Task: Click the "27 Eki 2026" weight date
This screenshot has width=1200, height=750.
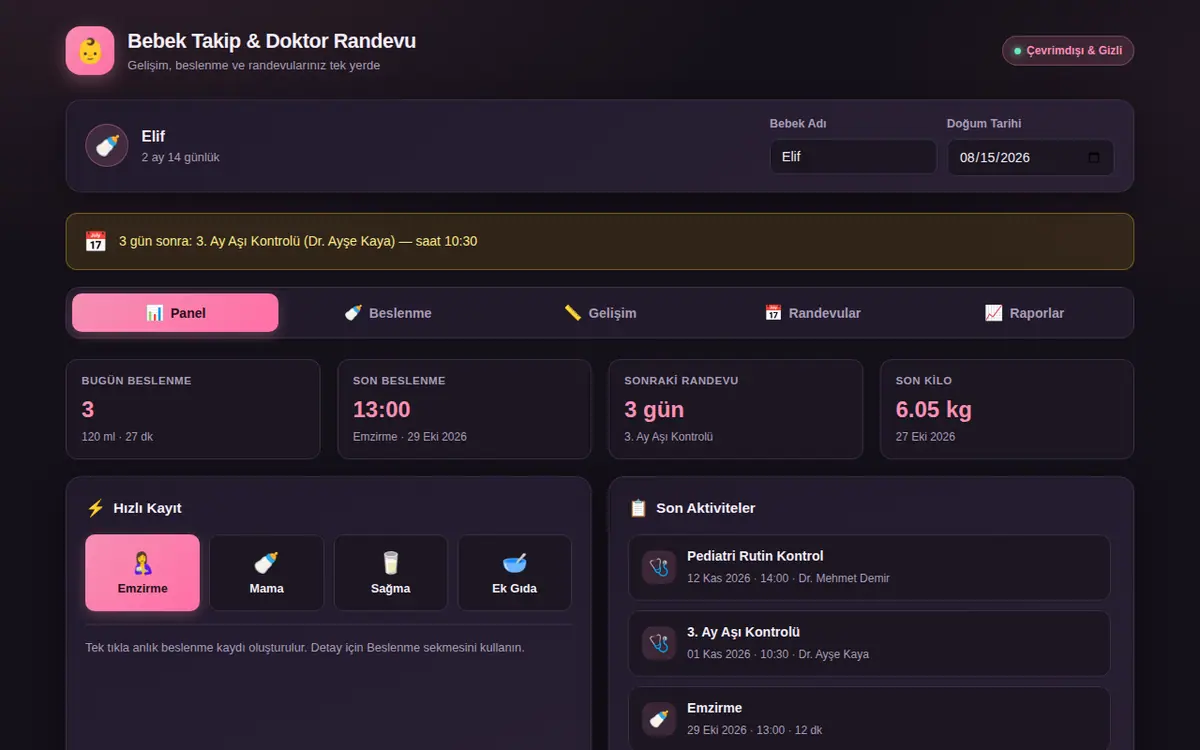Action: coord(925,437)
